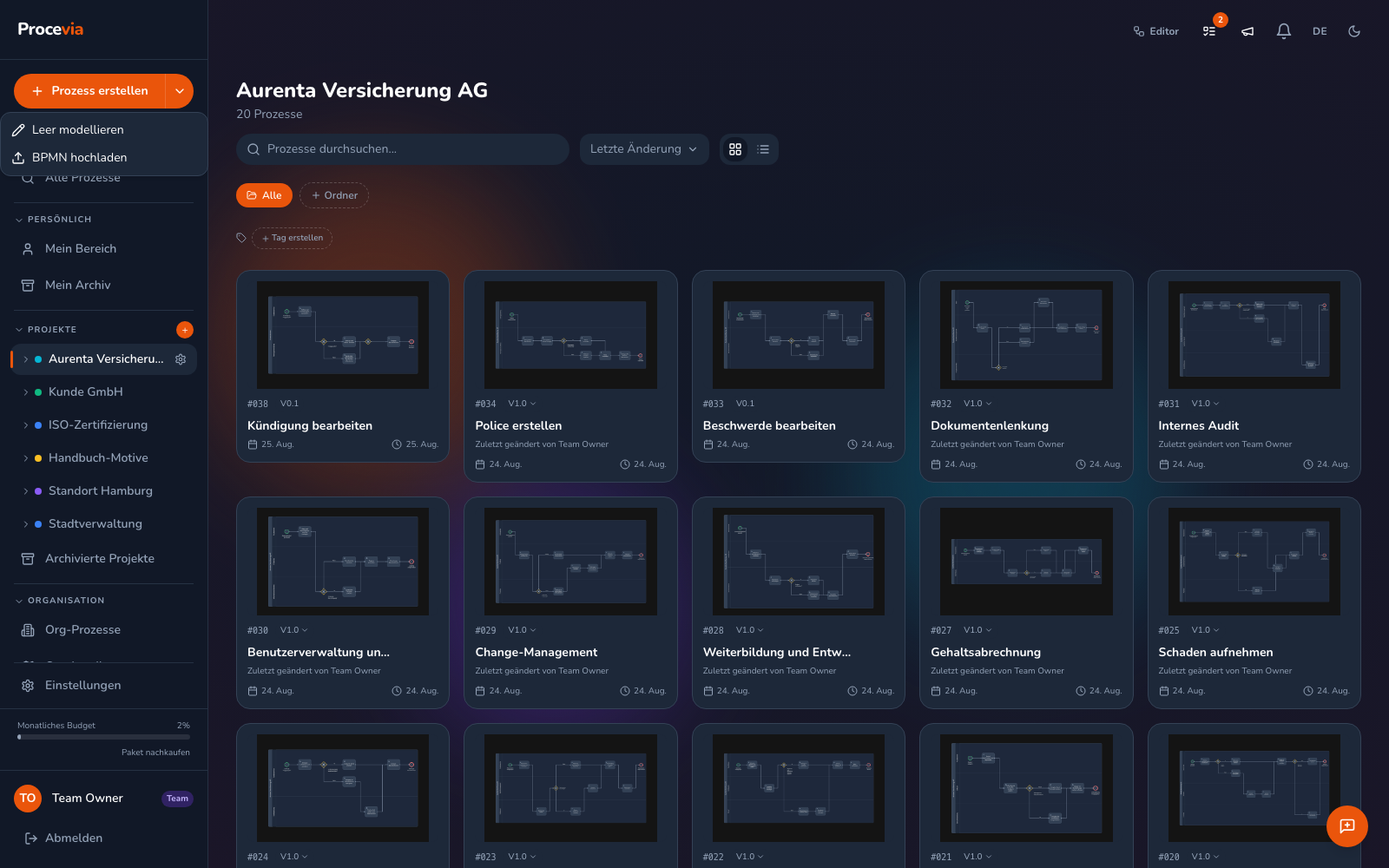Expand the Aurenta Versicherung project tree
1389x868 pixels.
25,359
